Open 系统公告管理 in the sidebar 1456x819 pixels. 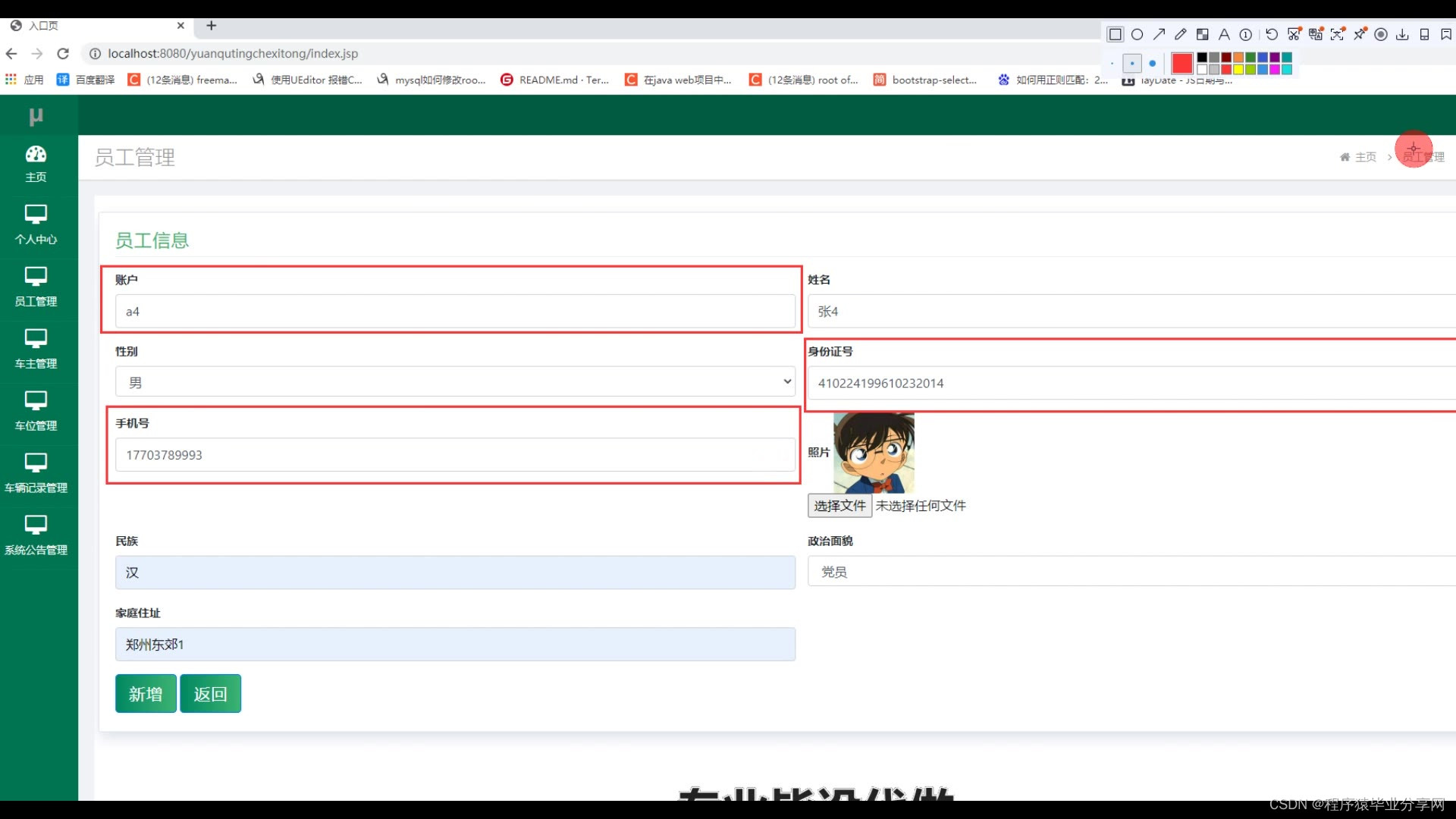click(x=36, y=536)
